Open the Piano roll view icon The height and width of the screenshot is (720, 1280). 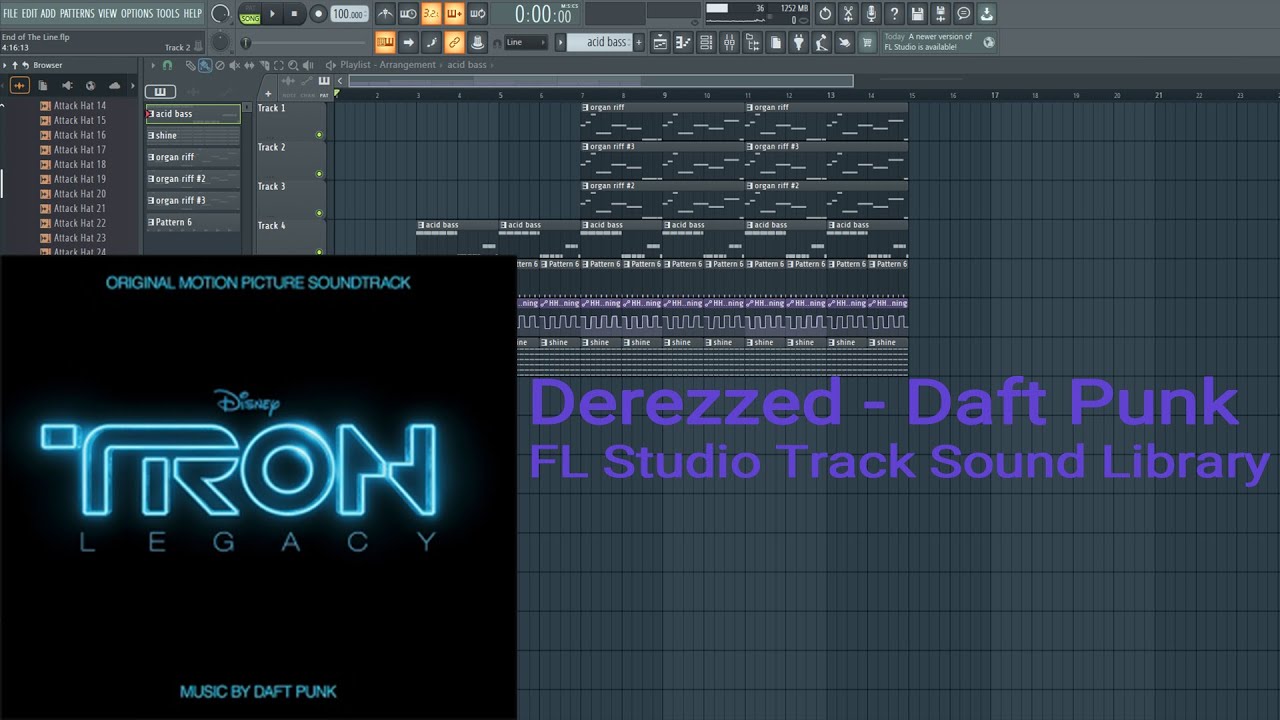tap(683, 42)
